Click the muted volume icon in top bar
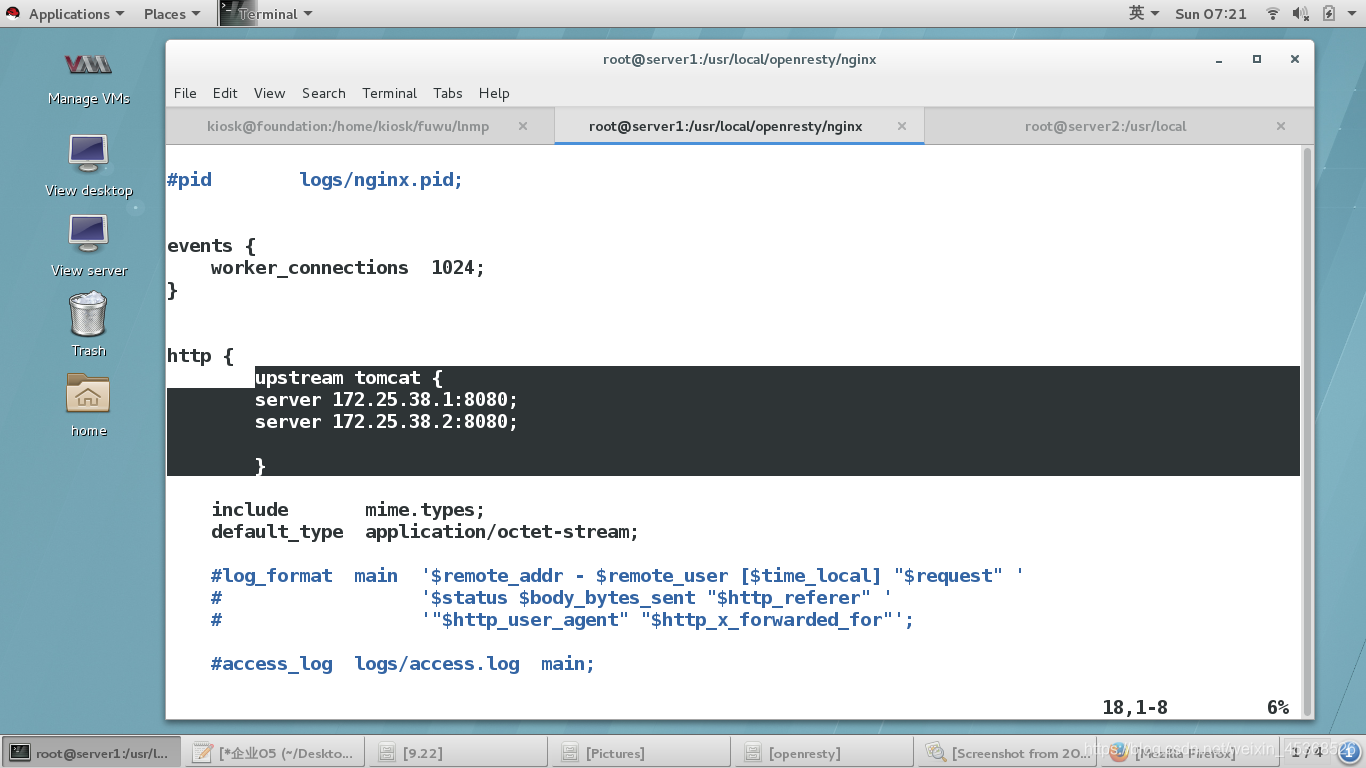Image resolution: width=1366 pixels, height=768 pixels. tap(1300, 14)
